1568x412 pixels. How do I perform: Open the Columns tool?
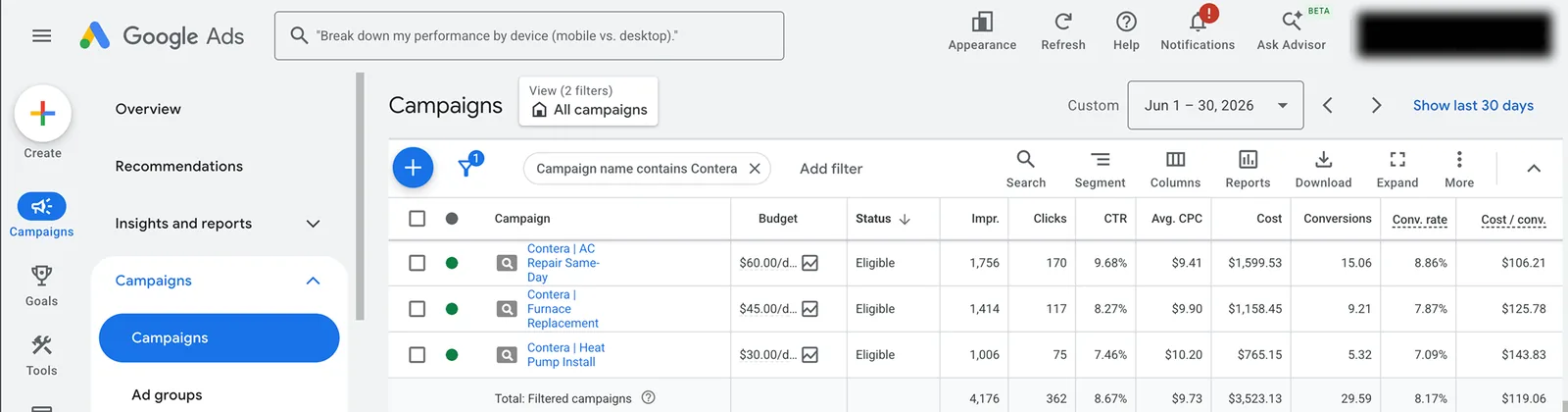pyautogui.click(x=1175, y=169)
